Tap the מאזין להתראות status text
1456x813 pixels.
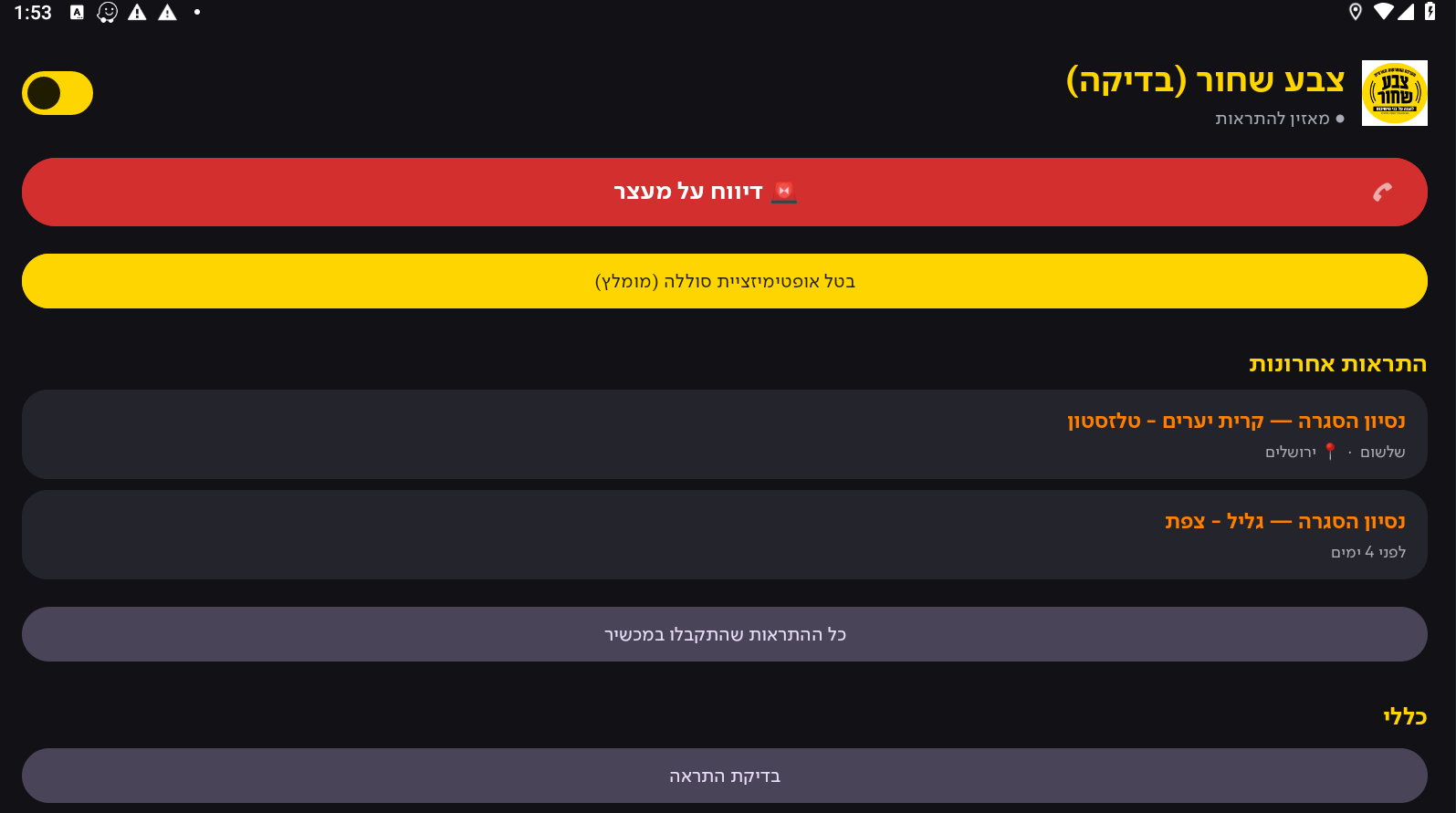pyautogui.click(x=1272, y=119)
